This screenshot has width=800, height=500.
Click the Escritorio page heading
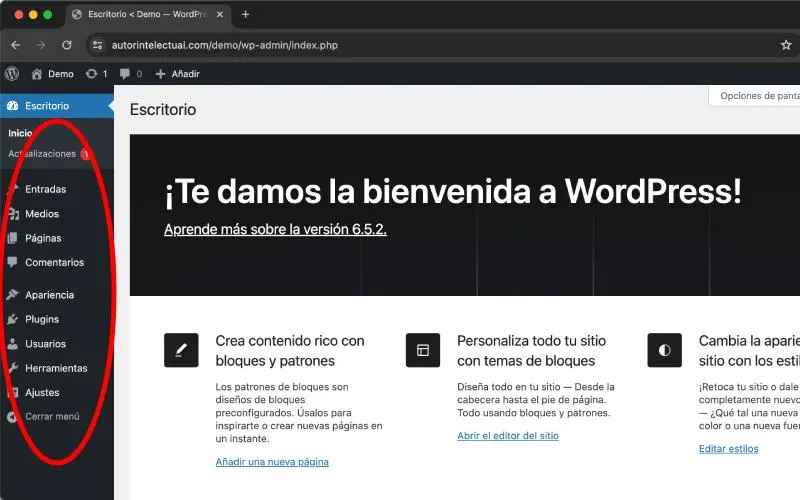(x=163, y=109)
